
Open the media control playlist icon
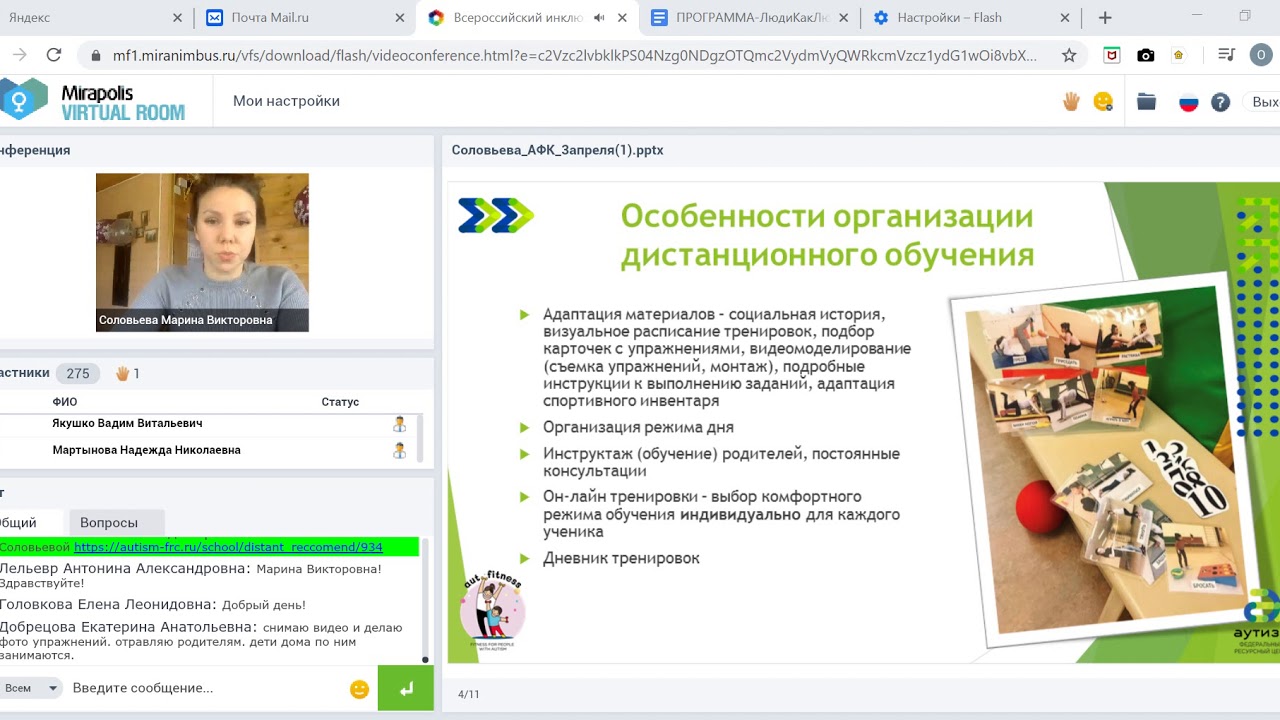(x=1226, y=55)
